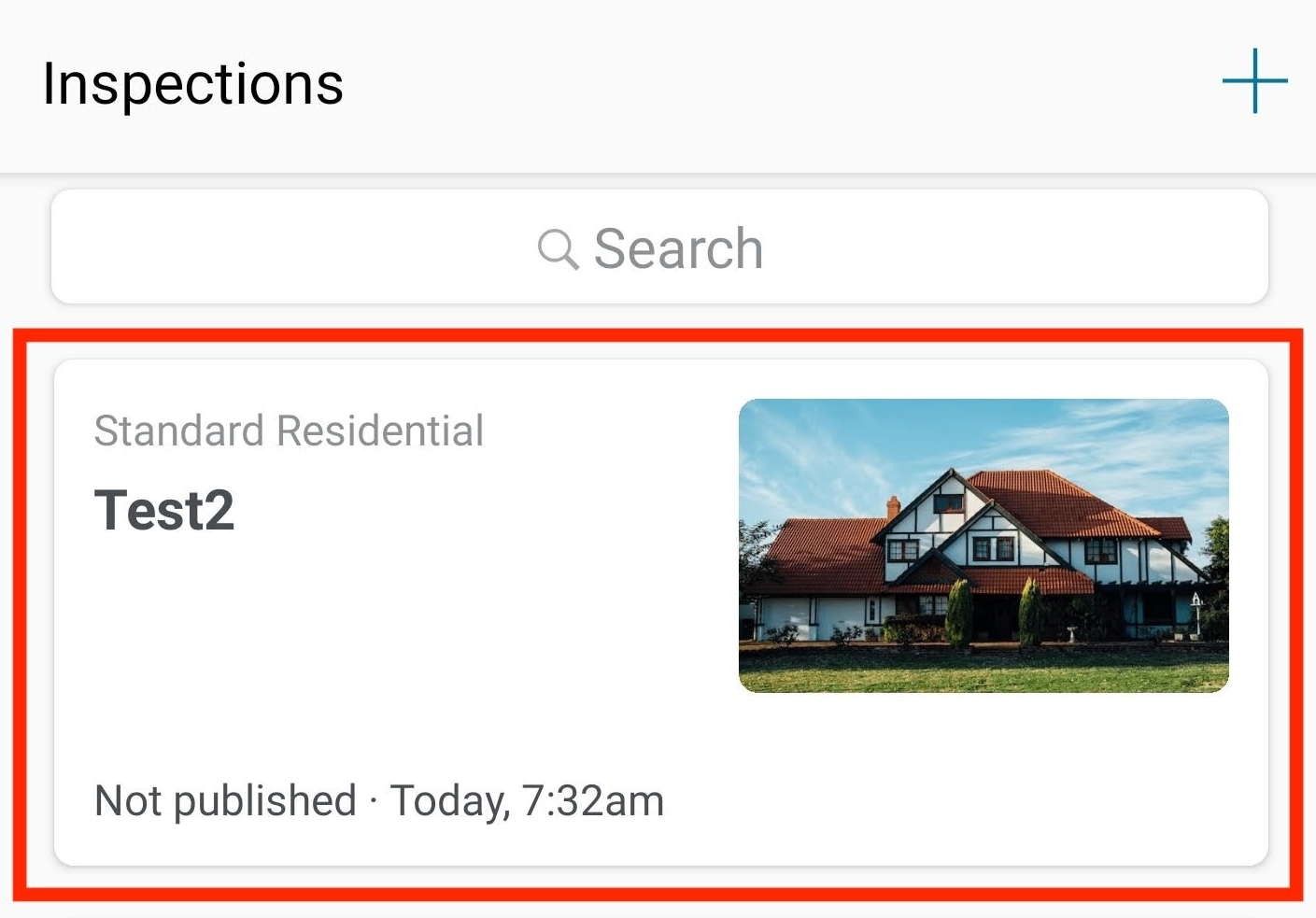Click the Inspections page heading
The height and width of the screenshot is (918, 1316).
click(193, 84)
